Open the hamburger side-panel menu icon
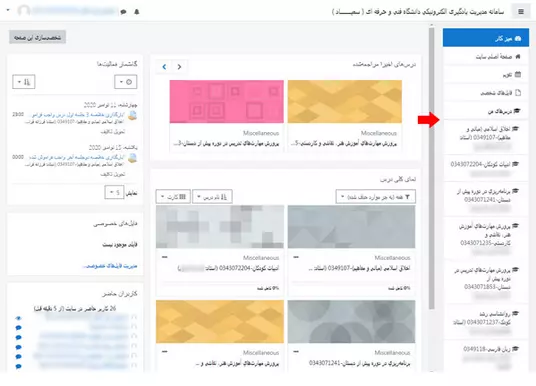The width and height of the screenshot is (536, 386). [x=521, y=12]
